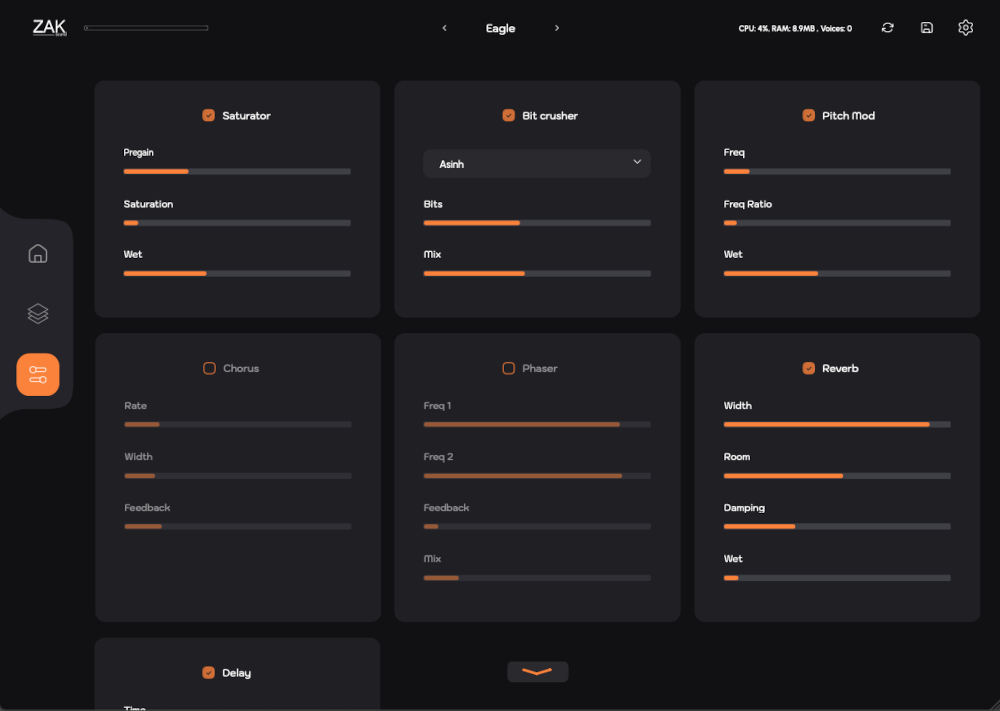
Task: Click the Bit crusher panel title
Action: pos(548,115)
